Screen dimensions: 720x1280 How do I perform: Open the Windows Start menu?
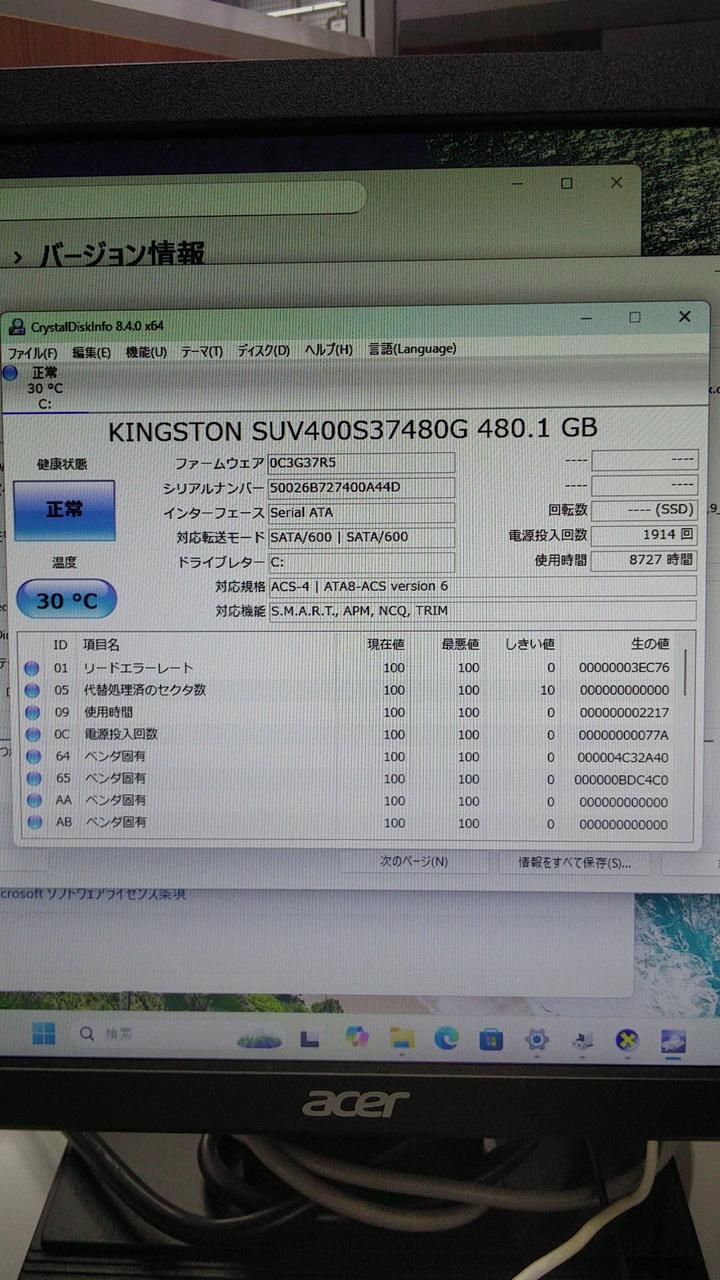[x=43, y=1034]
